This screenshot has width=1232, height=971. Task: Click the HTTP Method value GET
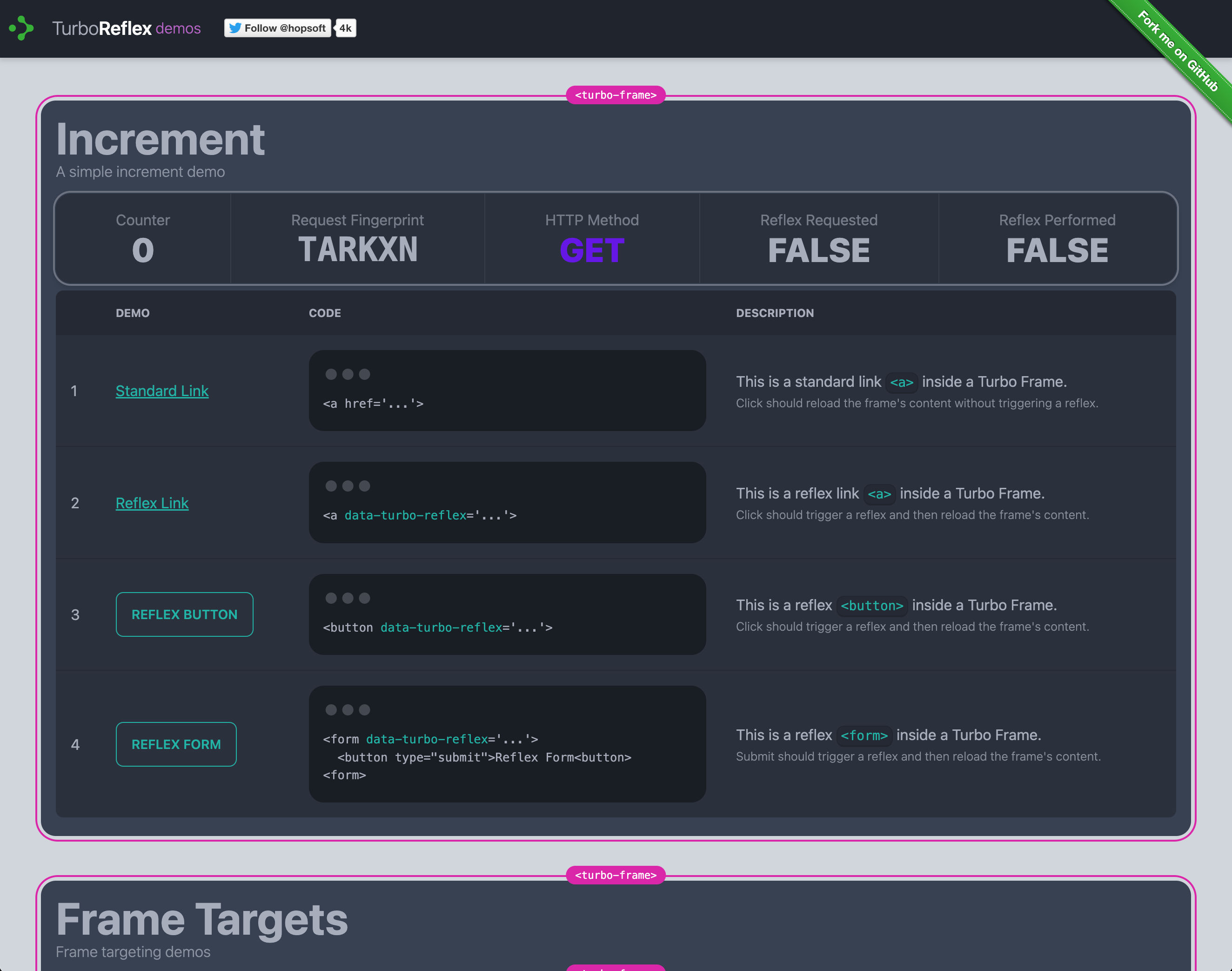[x=591, y=250]
